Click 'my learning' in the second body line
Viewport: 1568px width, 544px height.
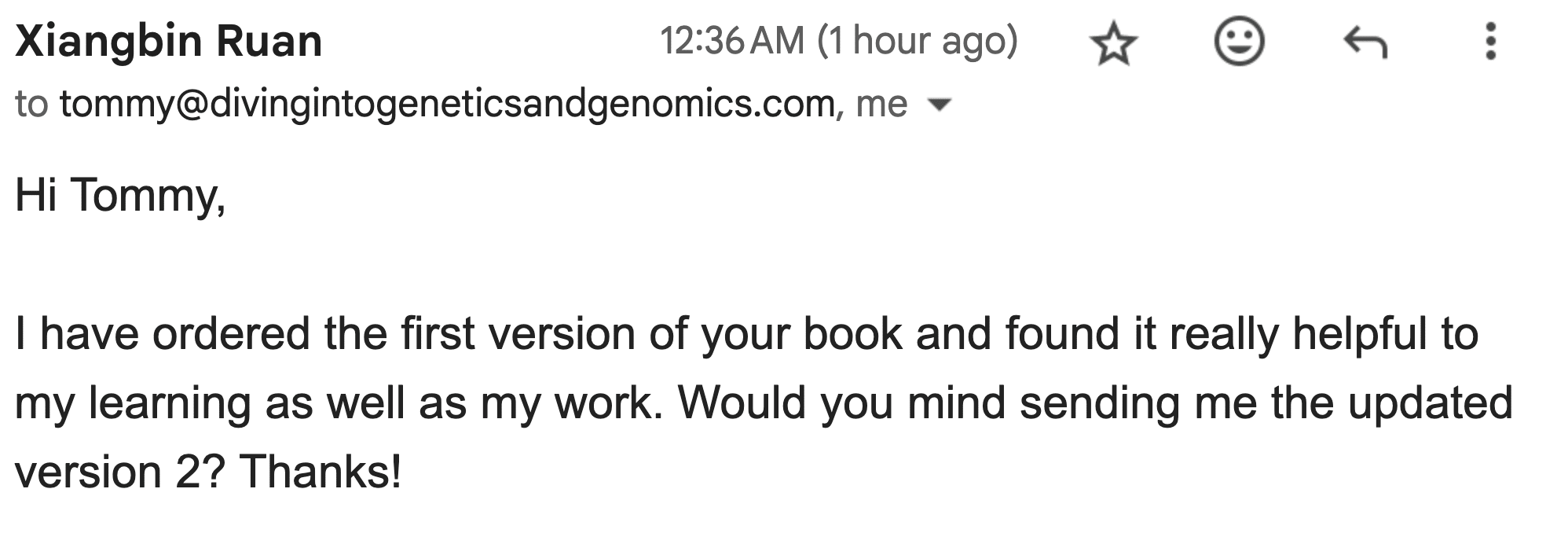click(132, 403)
